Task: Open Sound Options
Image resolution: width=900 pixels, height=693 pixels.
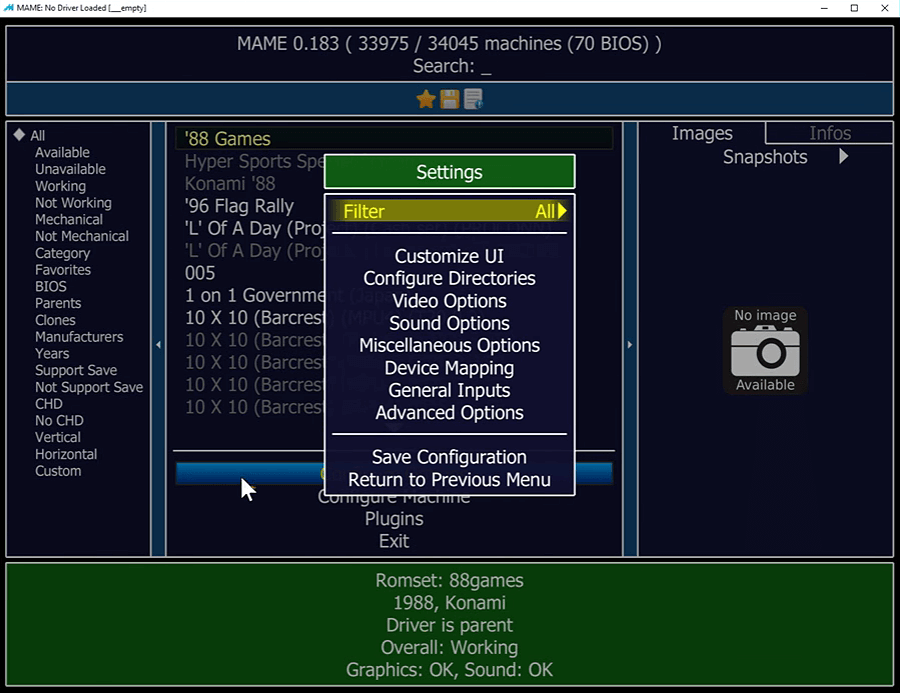Action: 449,323
